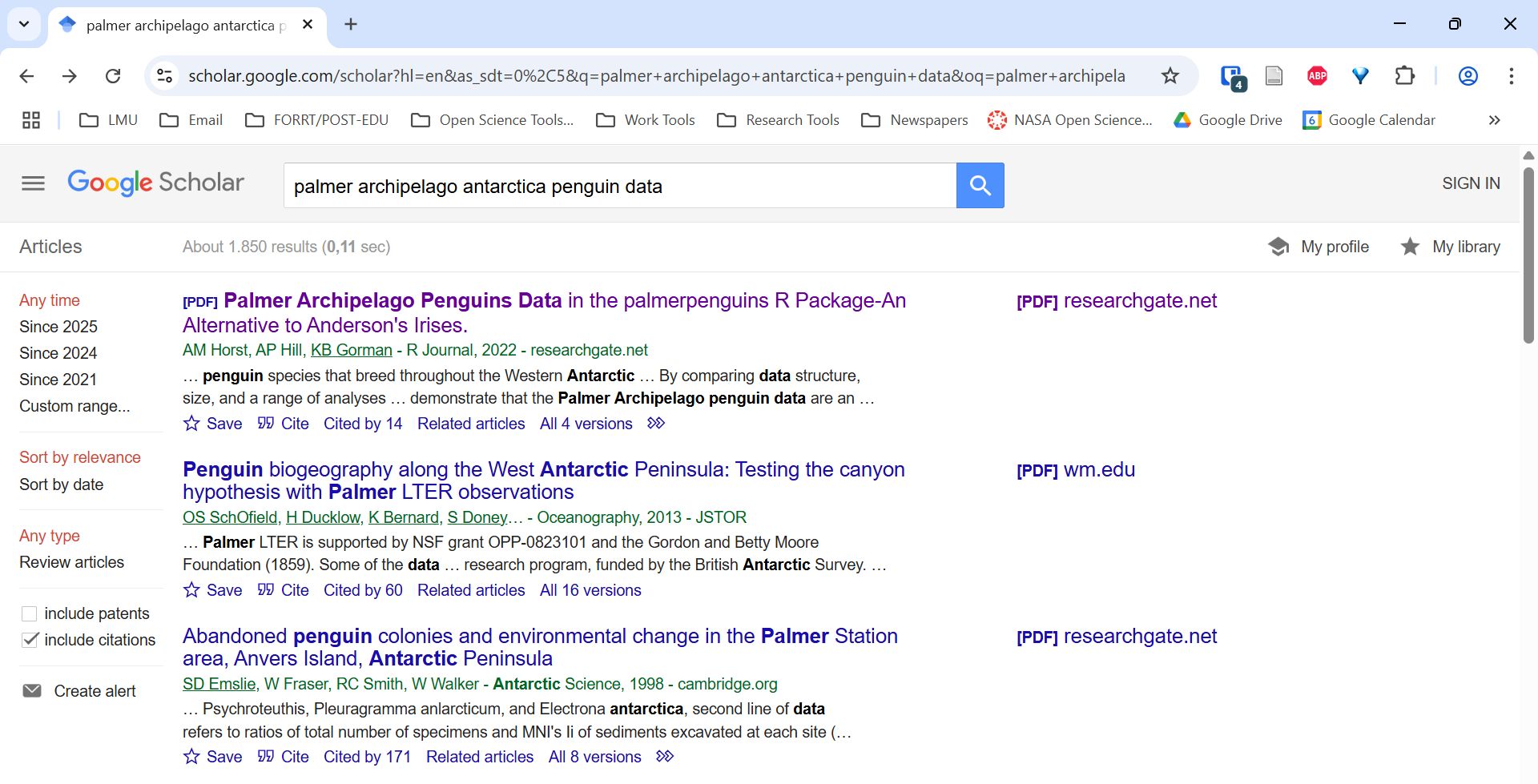Screen dimensions: 1538x784
Task: Open the Work Tools bookmark folder
Action: coord(646,120)
